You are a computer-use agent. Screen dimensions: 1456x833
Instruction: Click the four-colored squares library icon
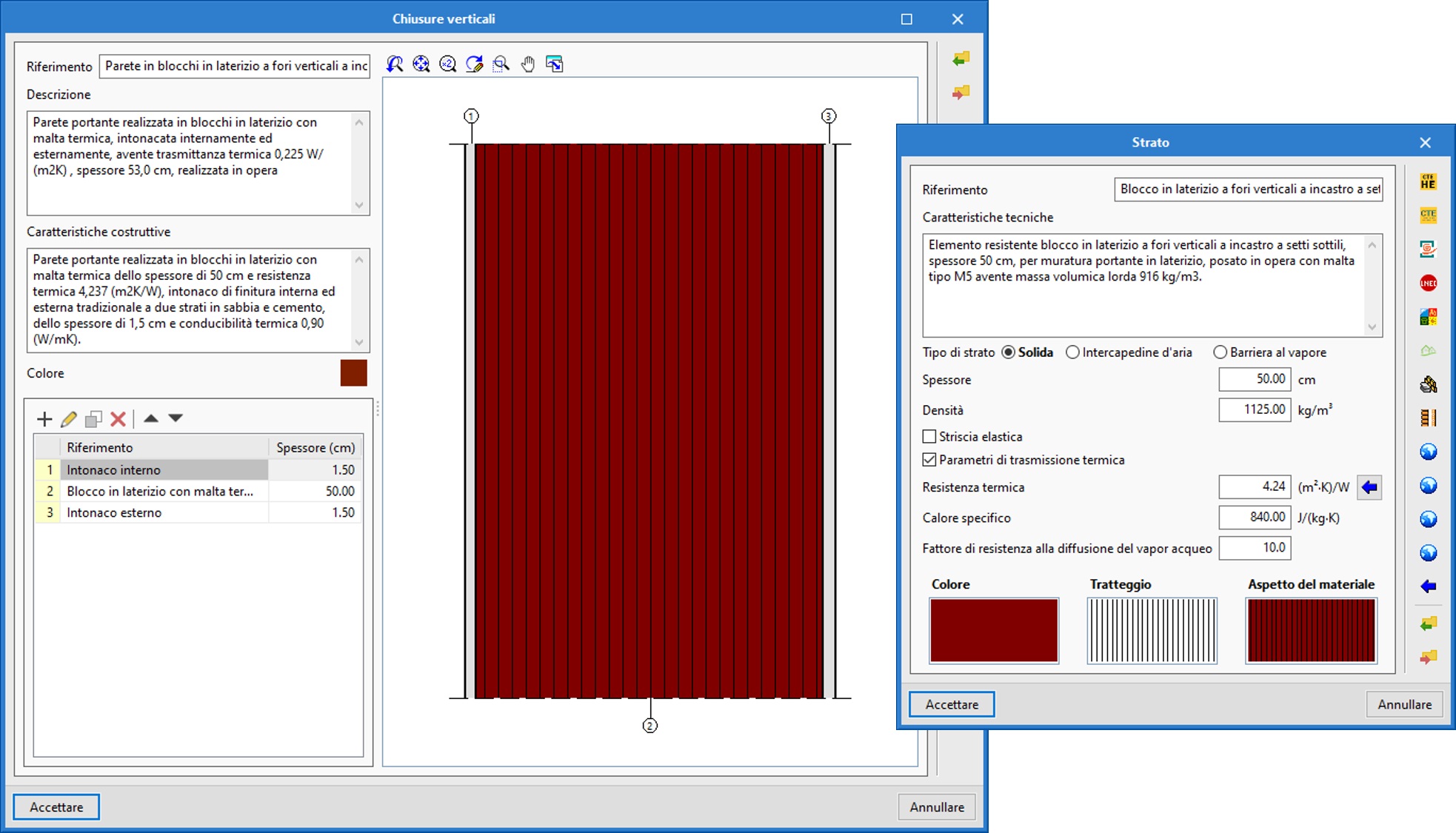pos(1429,317)
